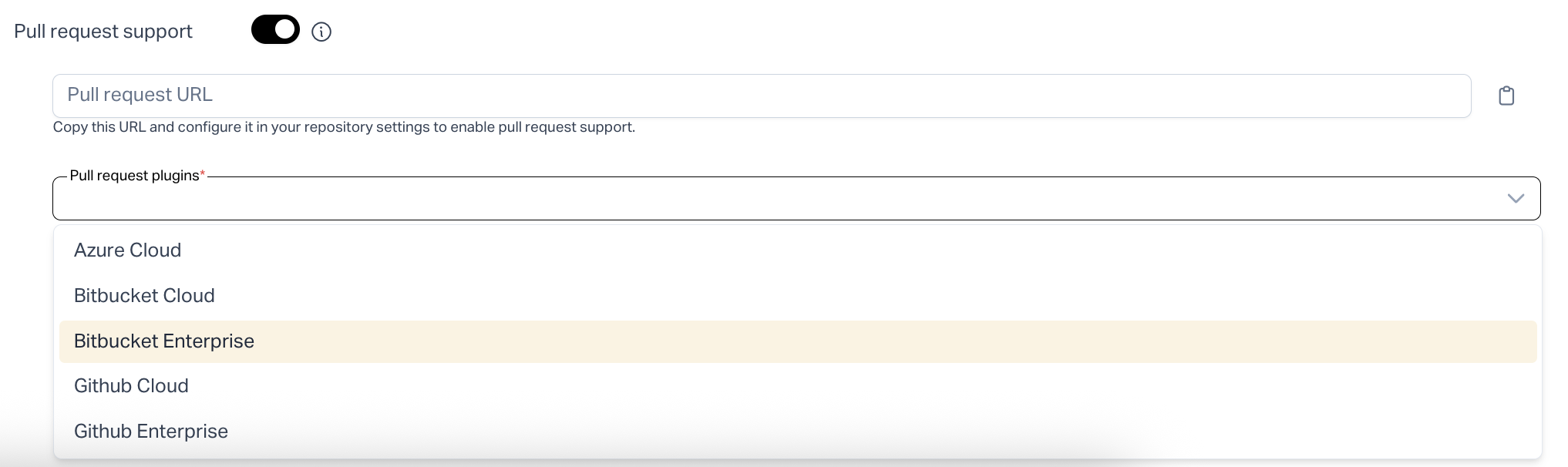The image size is (1568, 467).
Task: Disable the Pull request support switch
Action: point(274,31)
